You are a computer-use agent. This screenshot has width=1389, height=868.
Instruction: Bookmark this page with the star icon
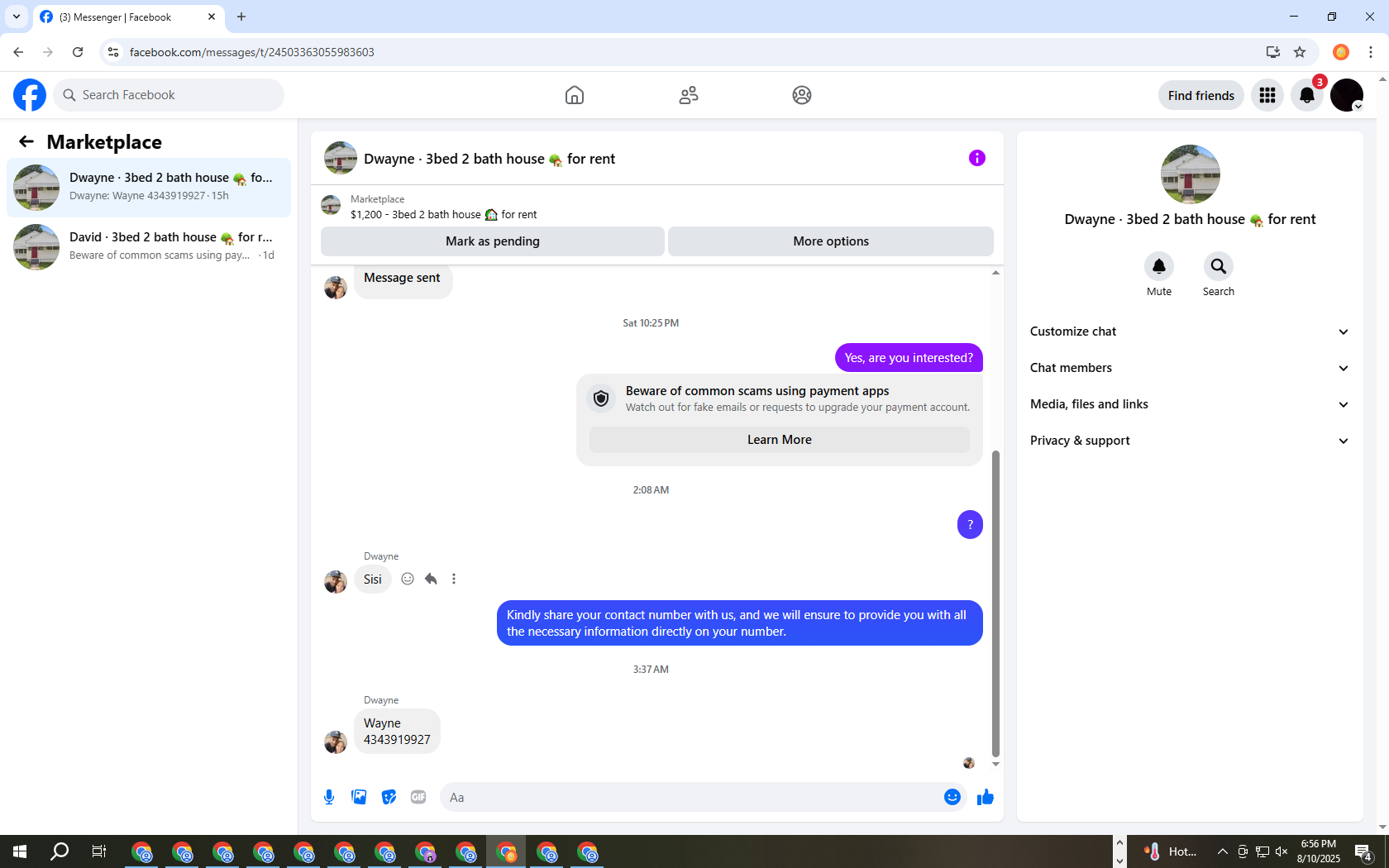click(x=1300, y=52)
